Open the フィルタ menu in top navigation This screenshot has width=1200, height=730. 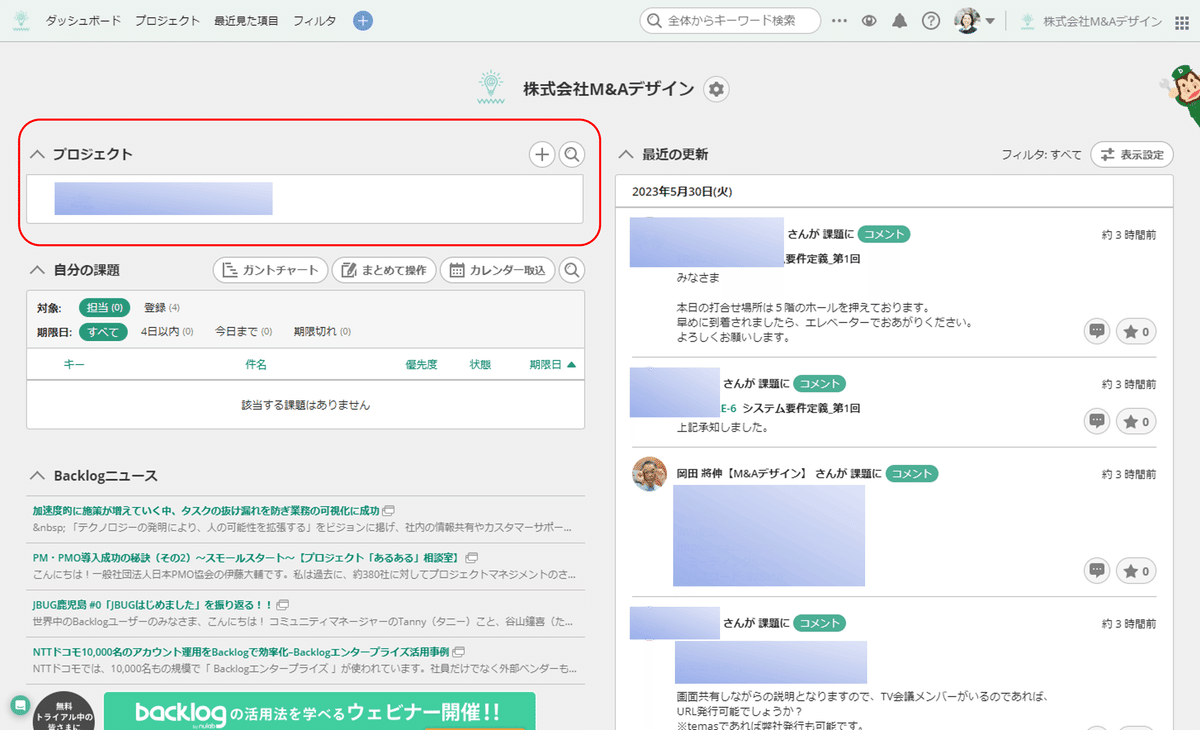tap(314, 21)
